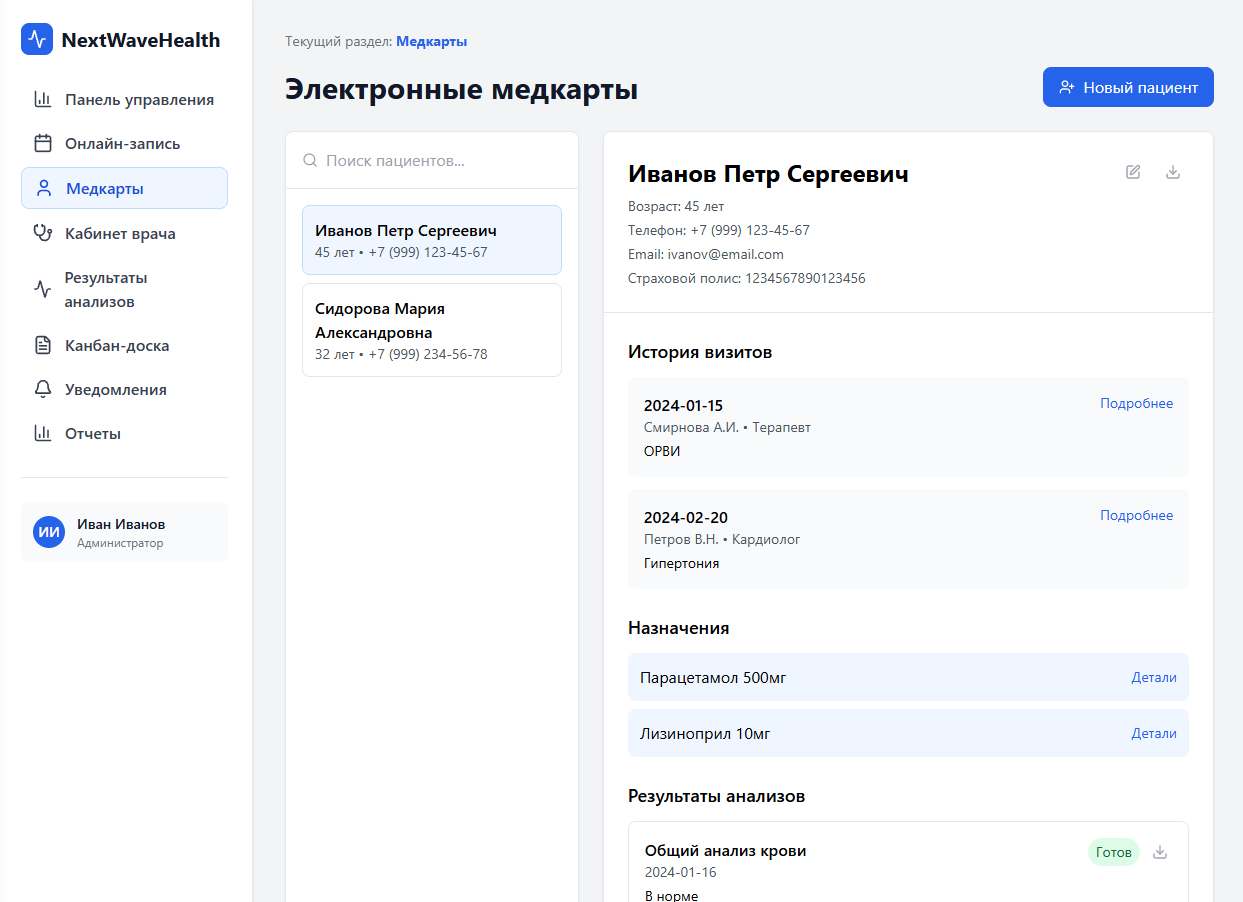Download the patient record via download icon
Screen dimensions: 1243x902
click(1172, 172)
